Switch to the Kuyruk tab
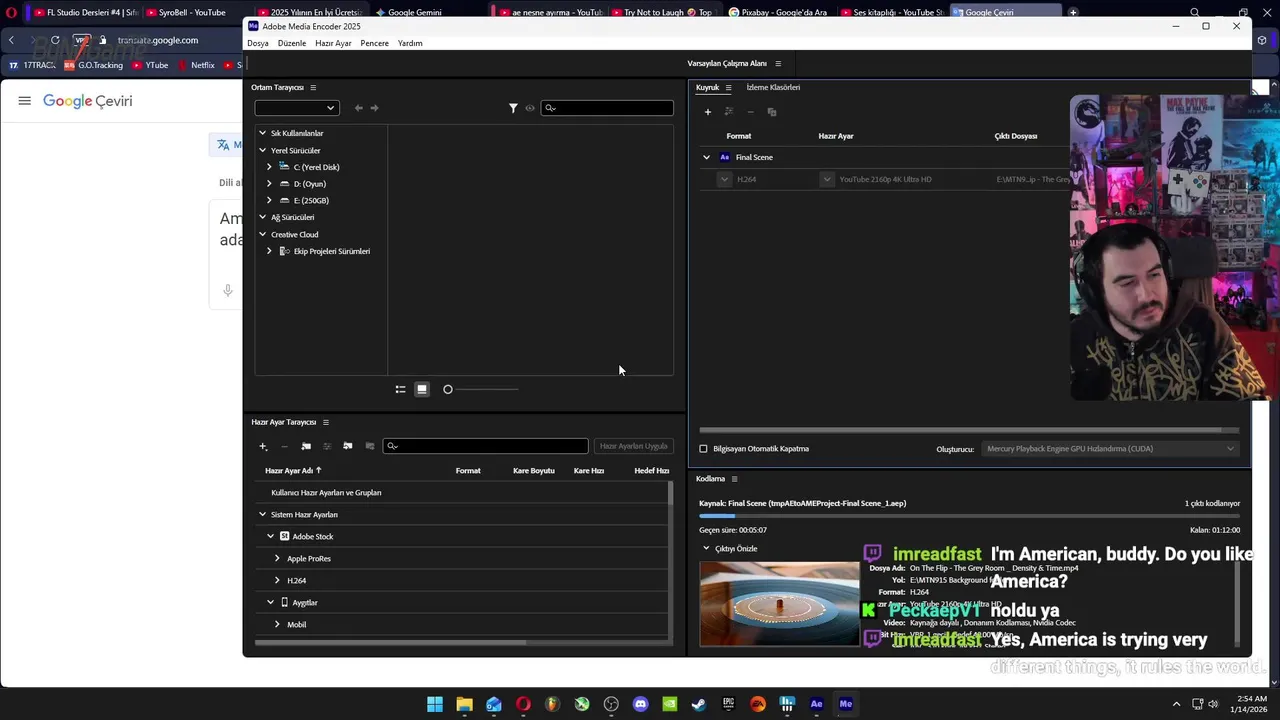 [x=707, y=88]
